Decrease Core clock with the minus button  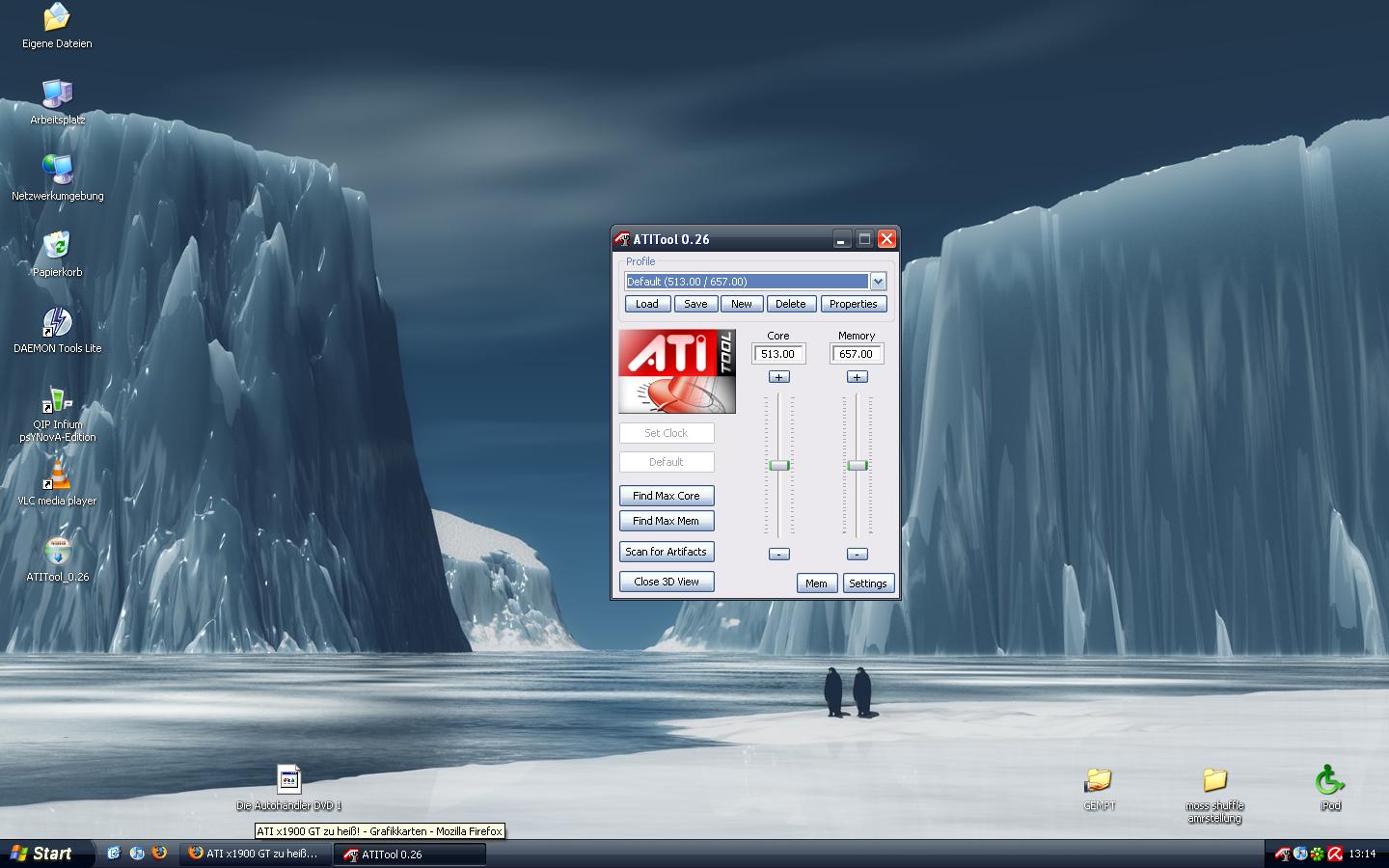(x=779, y=554)
